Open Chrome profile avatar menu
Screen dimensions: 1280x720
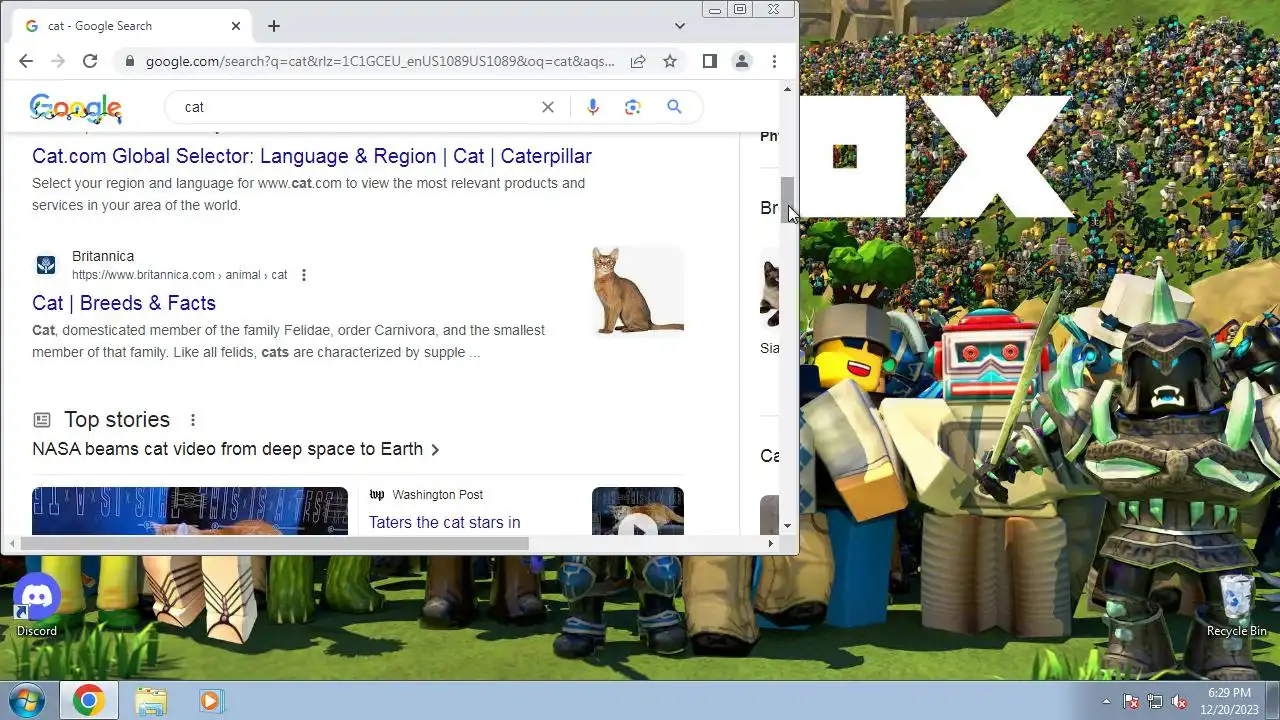pos(742,61)
